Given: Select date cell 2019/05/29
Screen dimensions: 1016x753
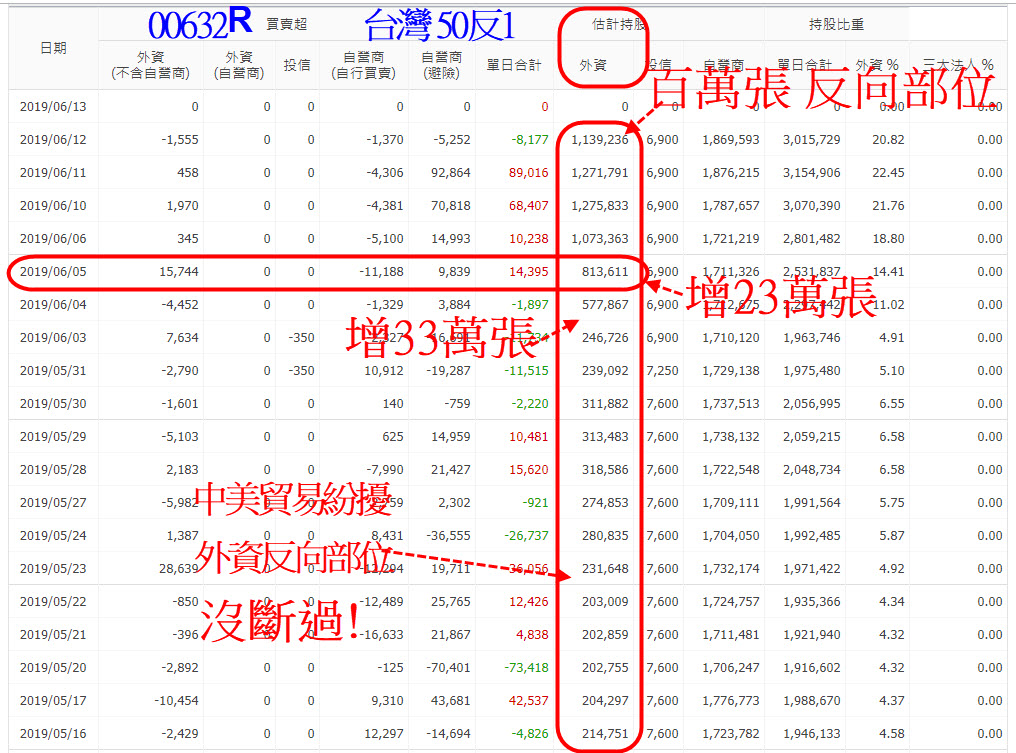Looking at the screenshot, I should pos(53,437).
